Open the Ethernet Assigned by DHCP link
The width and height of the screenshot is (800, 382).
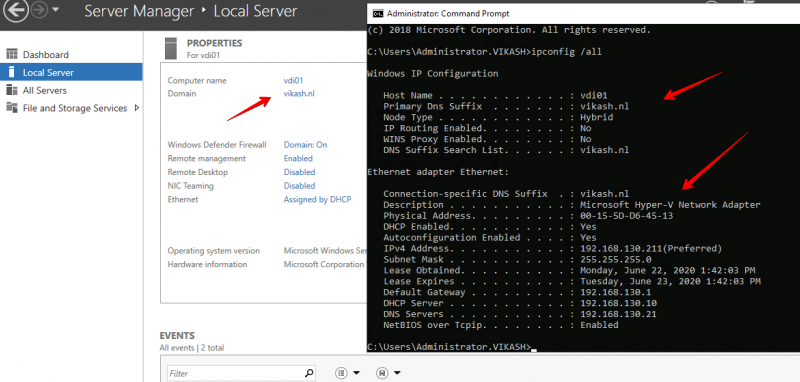pyautogui.click(x=317, y=200)
